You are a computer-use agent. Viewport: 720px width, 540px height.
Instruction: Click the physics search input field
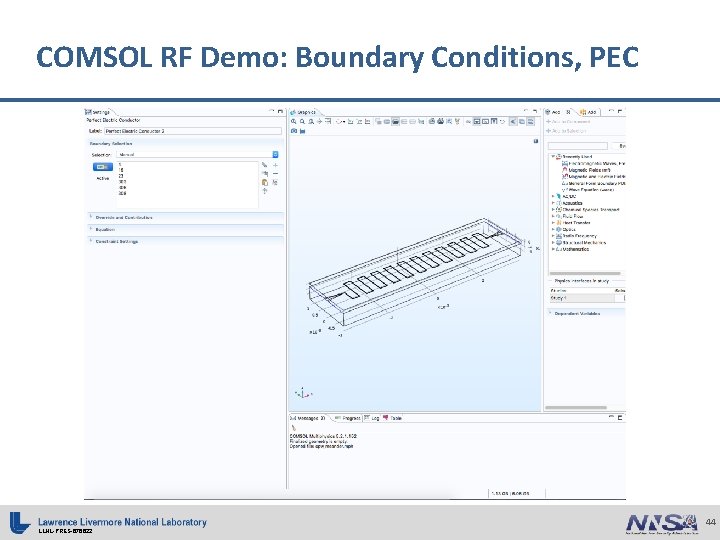pos(578,146)
